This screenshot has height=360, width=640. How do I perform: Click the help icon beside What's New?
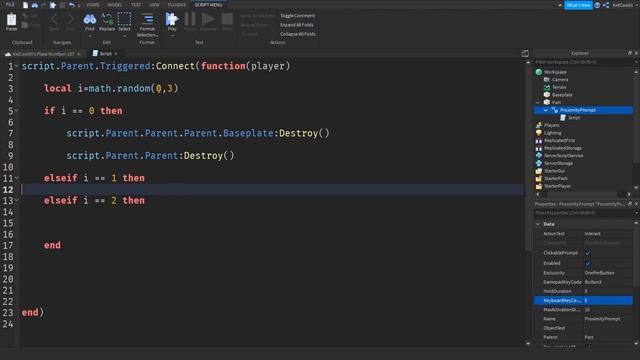pyautogui.click(x=597, y=5)
